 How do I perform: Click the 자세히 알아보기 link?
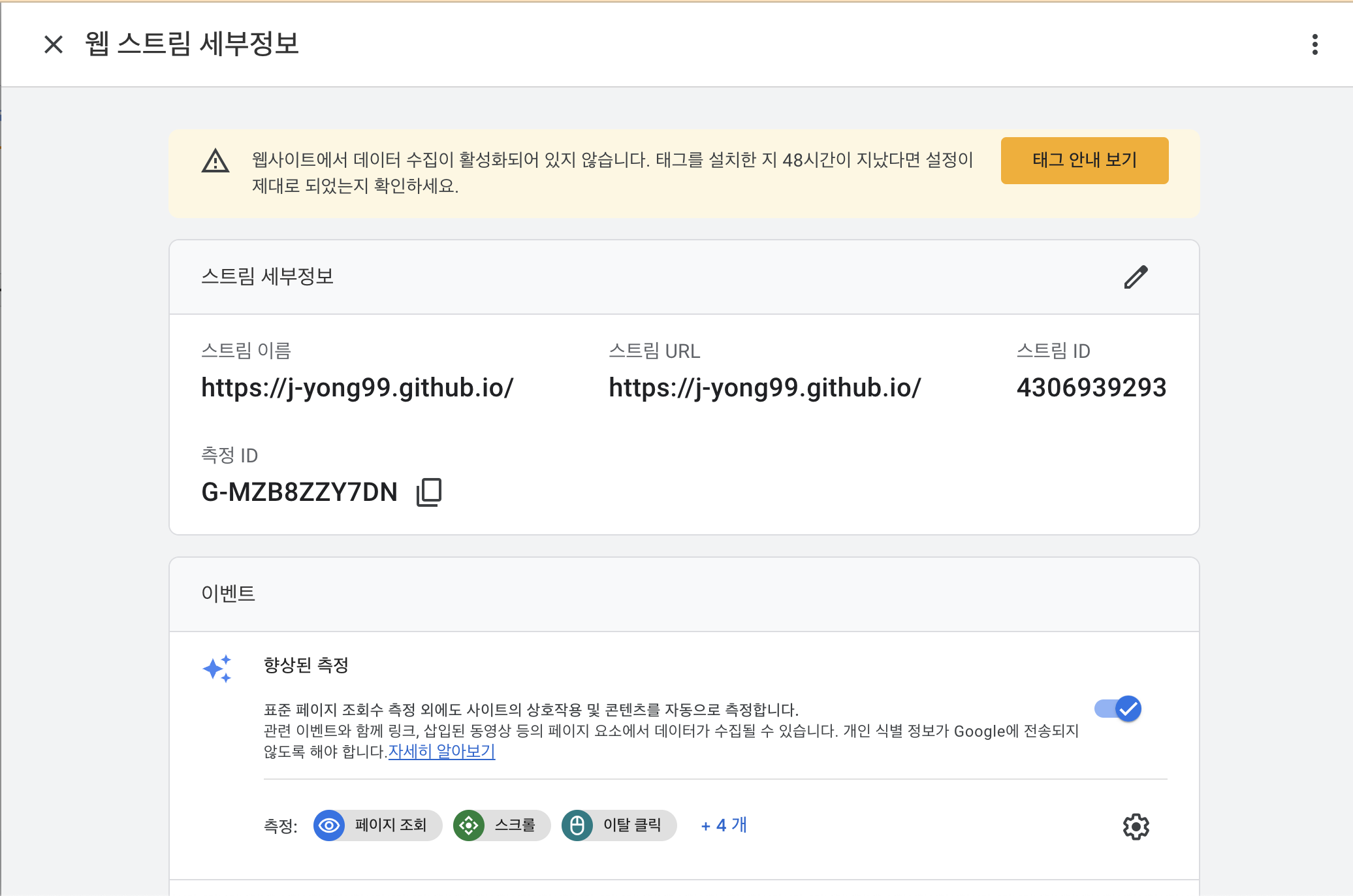441,752
